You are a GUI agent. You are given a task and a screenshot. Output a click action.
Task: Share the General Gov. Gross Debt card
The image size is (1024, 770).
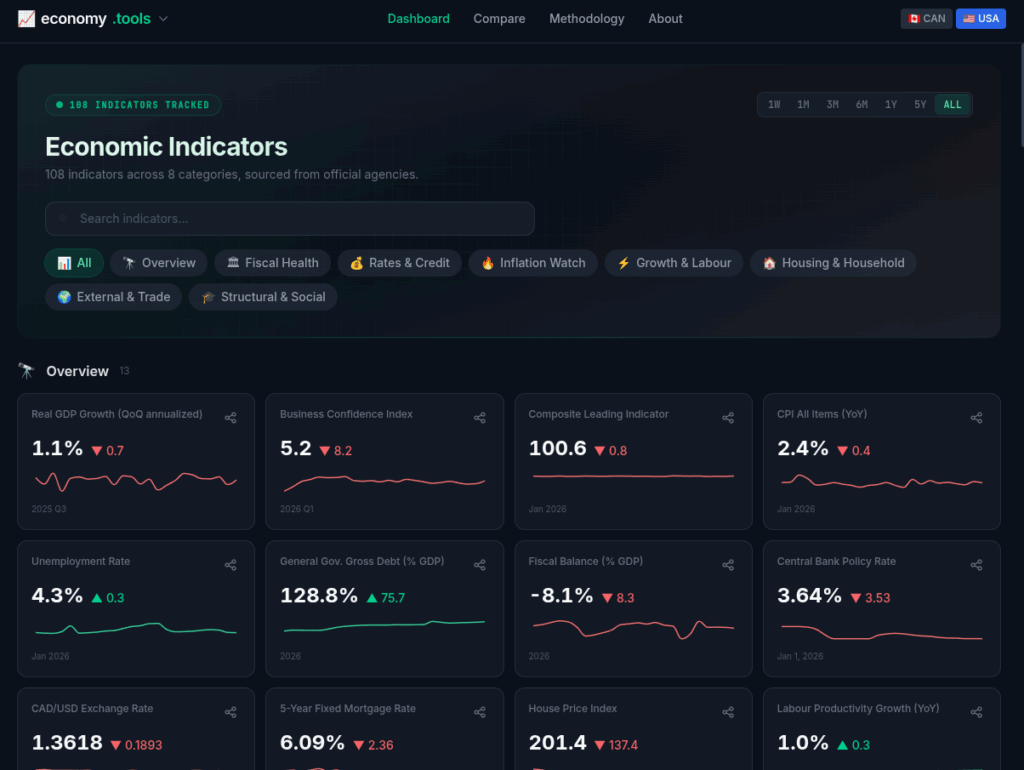coord(479,565)
